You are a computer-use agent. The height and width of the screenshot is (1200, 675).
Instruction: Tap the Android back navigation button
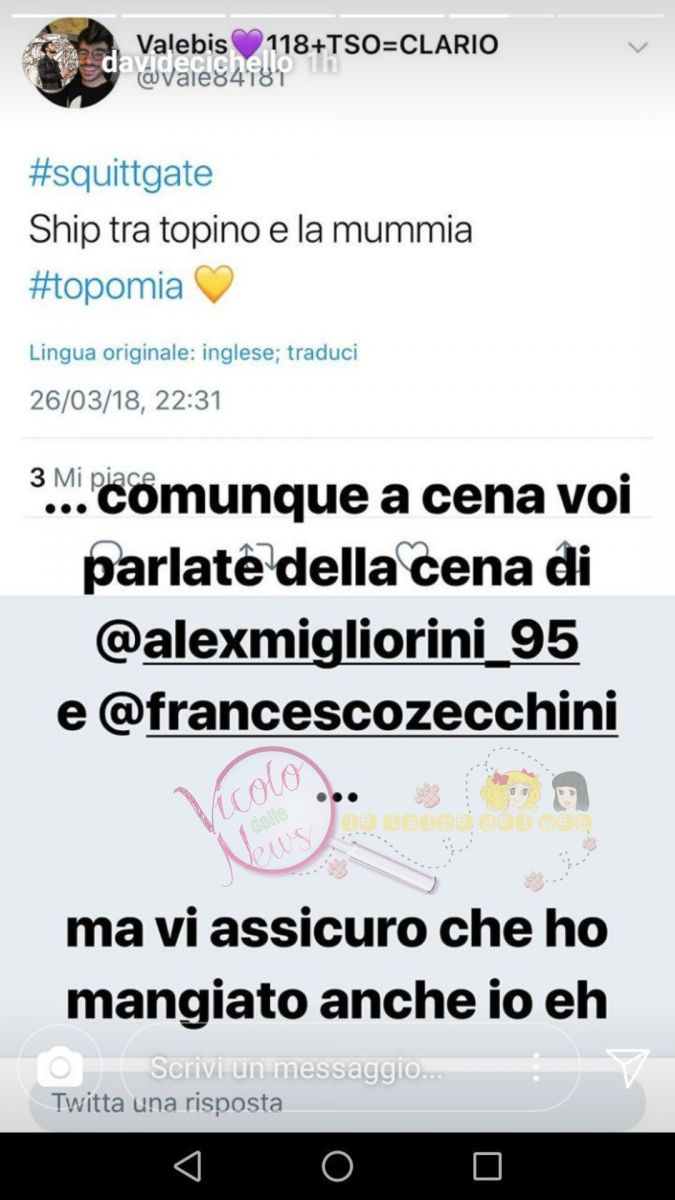pyautogui.click(x=187, y=1166)
